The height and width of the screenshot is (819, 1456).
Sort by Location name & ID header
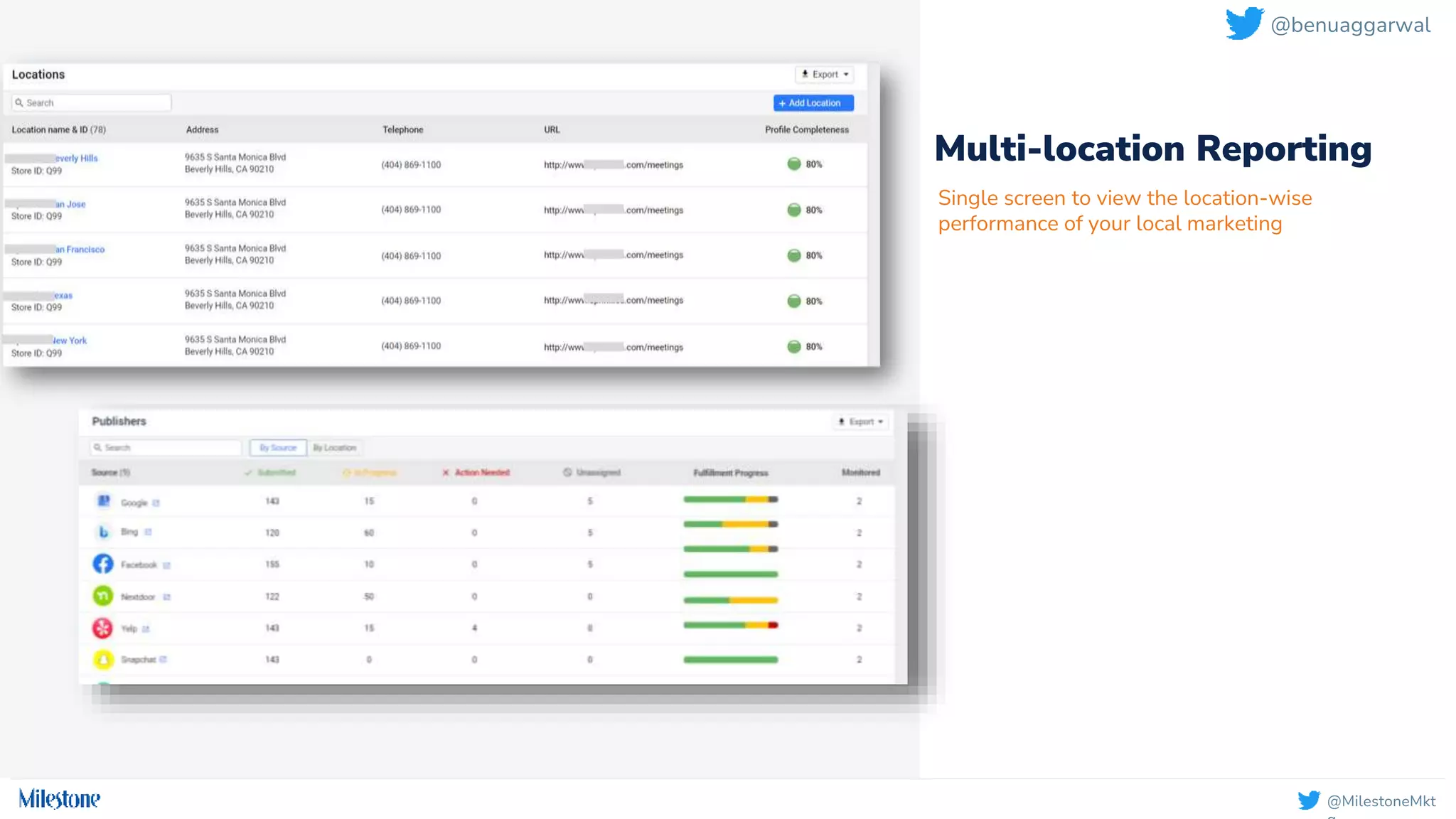tap(58, 129)
